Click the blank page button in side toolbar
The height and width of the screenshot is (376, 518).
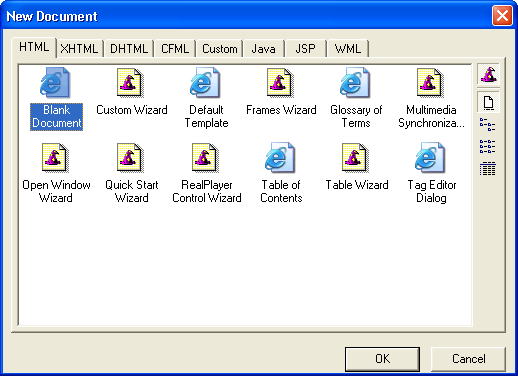488,102
